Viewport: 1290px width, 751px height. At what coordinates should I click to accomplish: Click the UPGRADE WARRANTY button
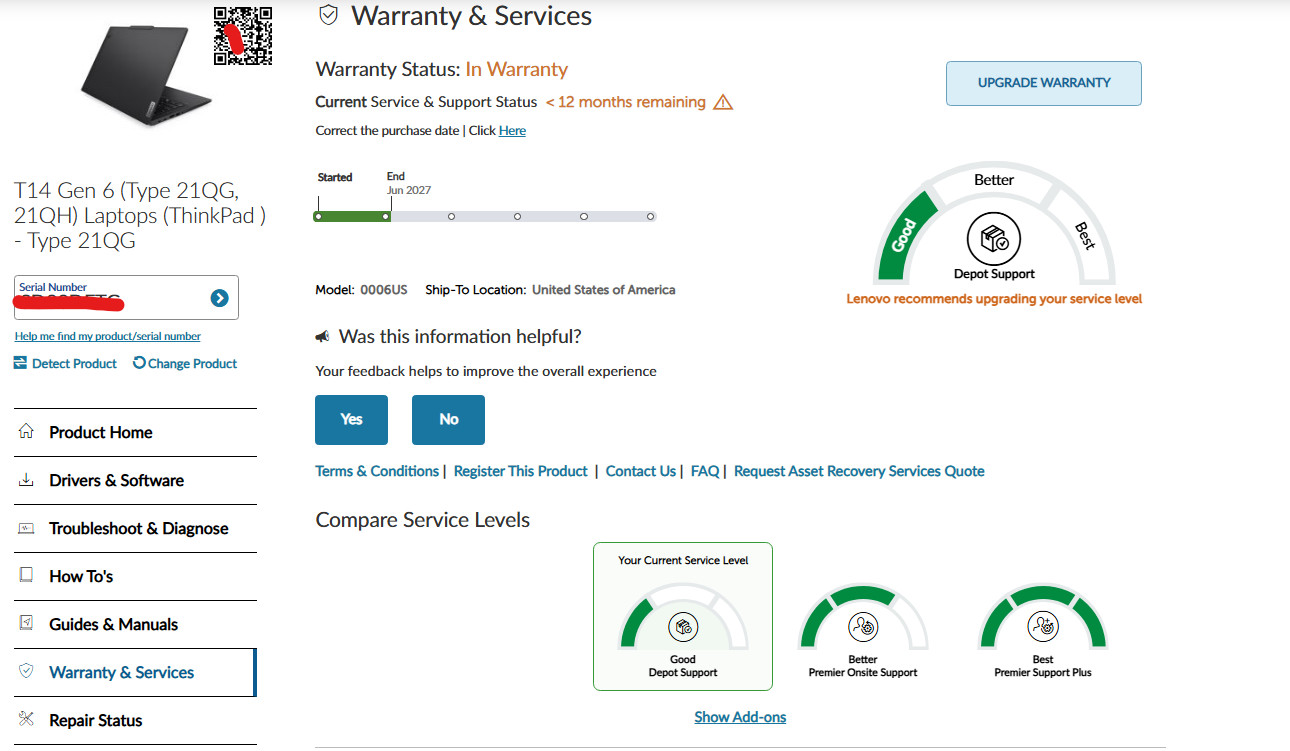pos(1044,83)
